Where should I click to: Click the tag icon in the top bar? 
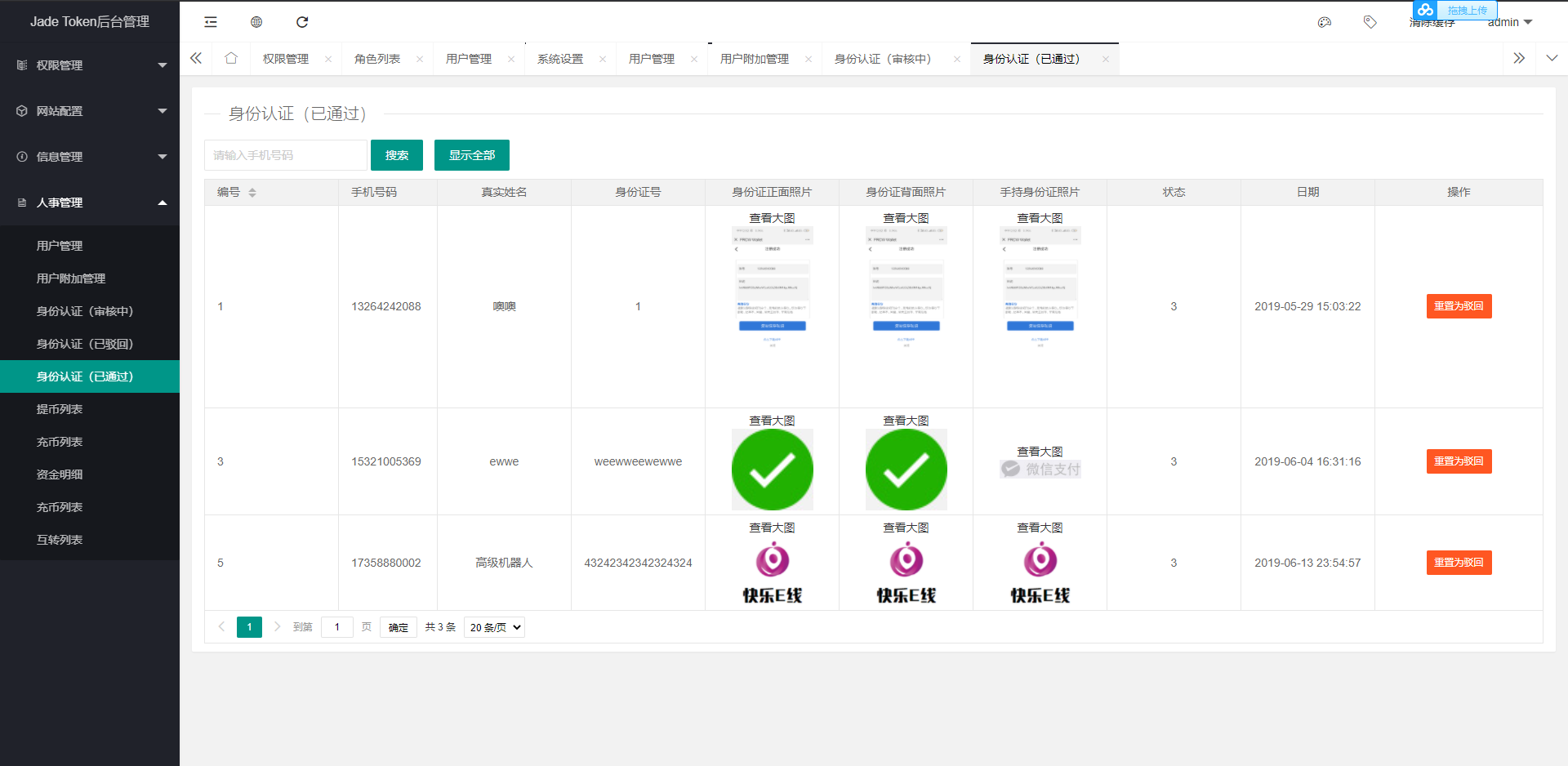[1370, 22]
